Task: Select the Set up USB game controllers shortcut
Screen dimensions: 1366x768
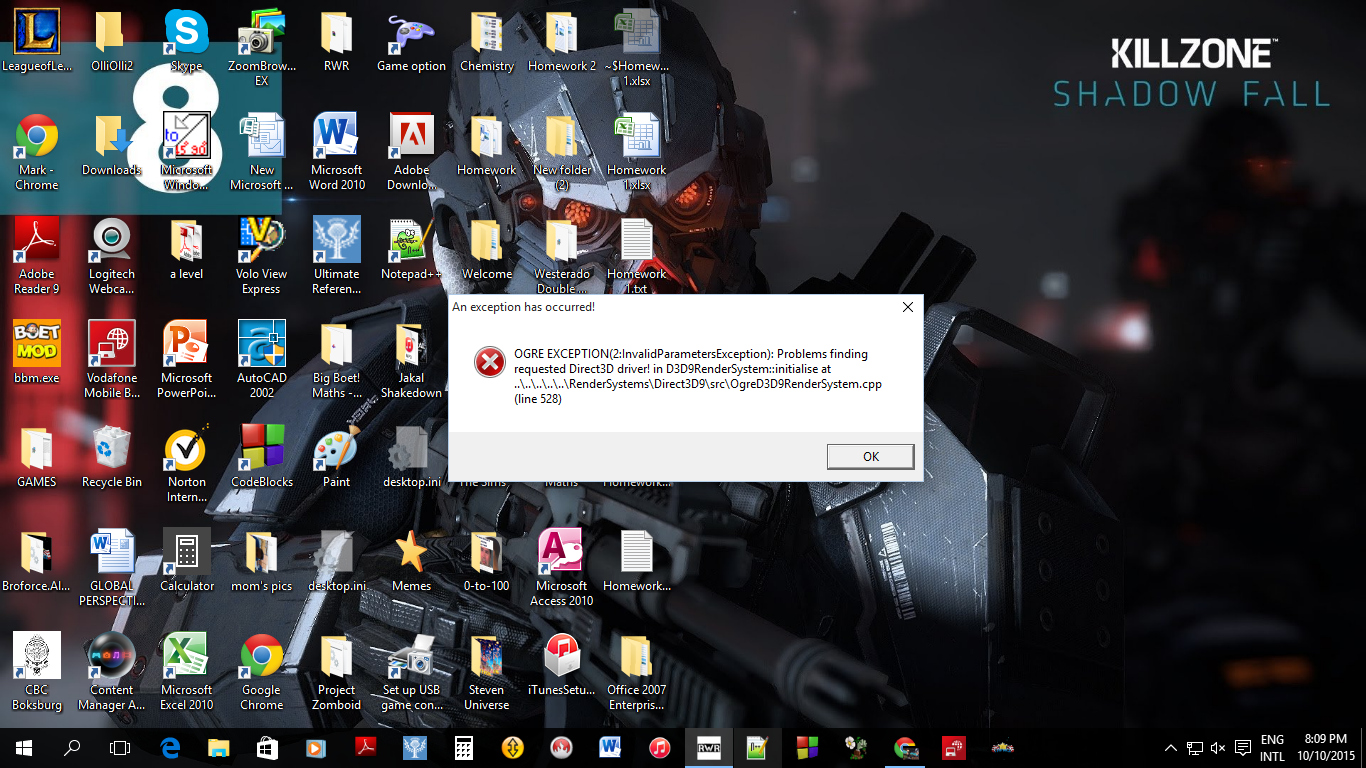Action: [412, 672]
